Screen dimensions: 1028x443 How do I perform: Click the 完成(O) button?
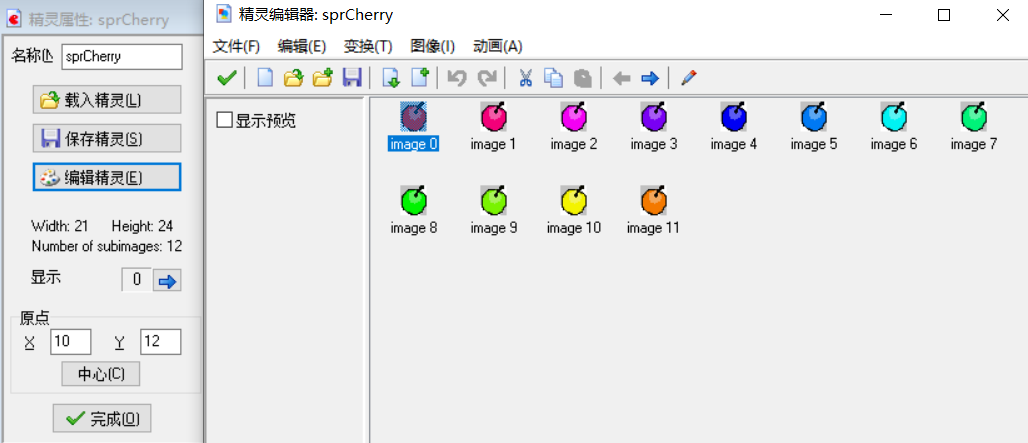[102, 419]
